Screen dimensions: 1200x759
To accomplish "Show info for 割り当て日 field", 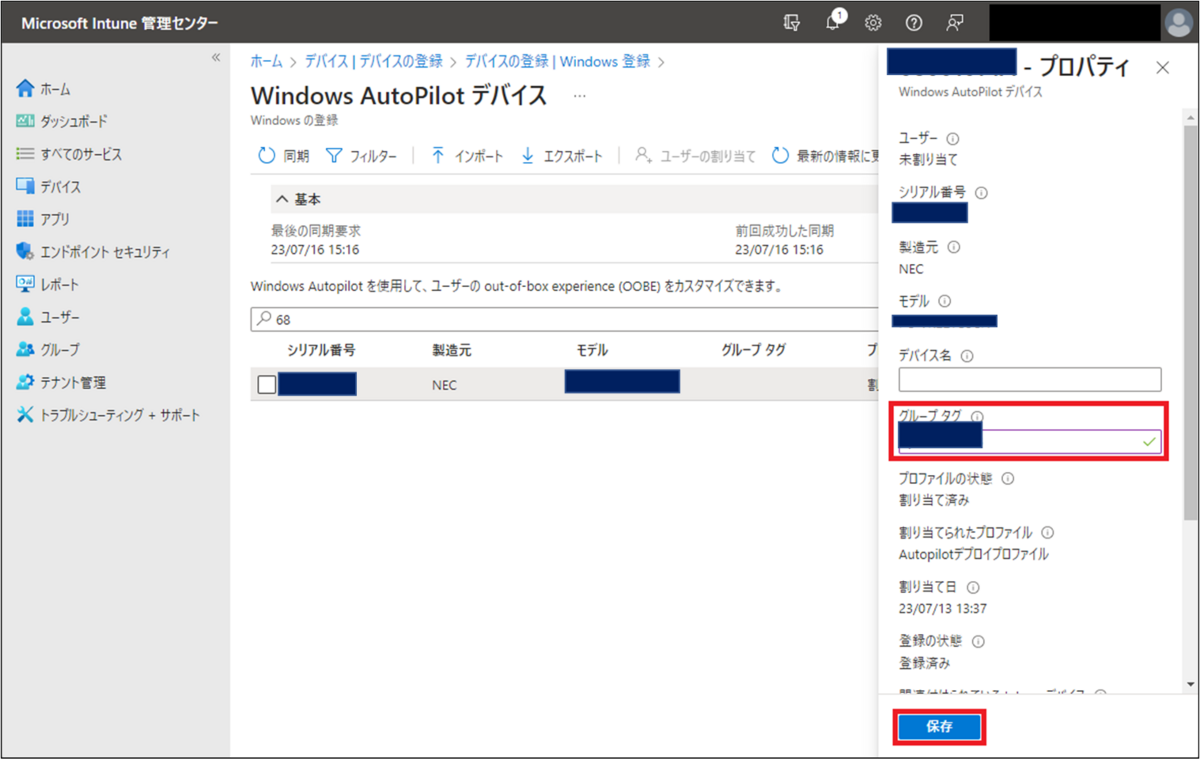I will coord(973,587).
